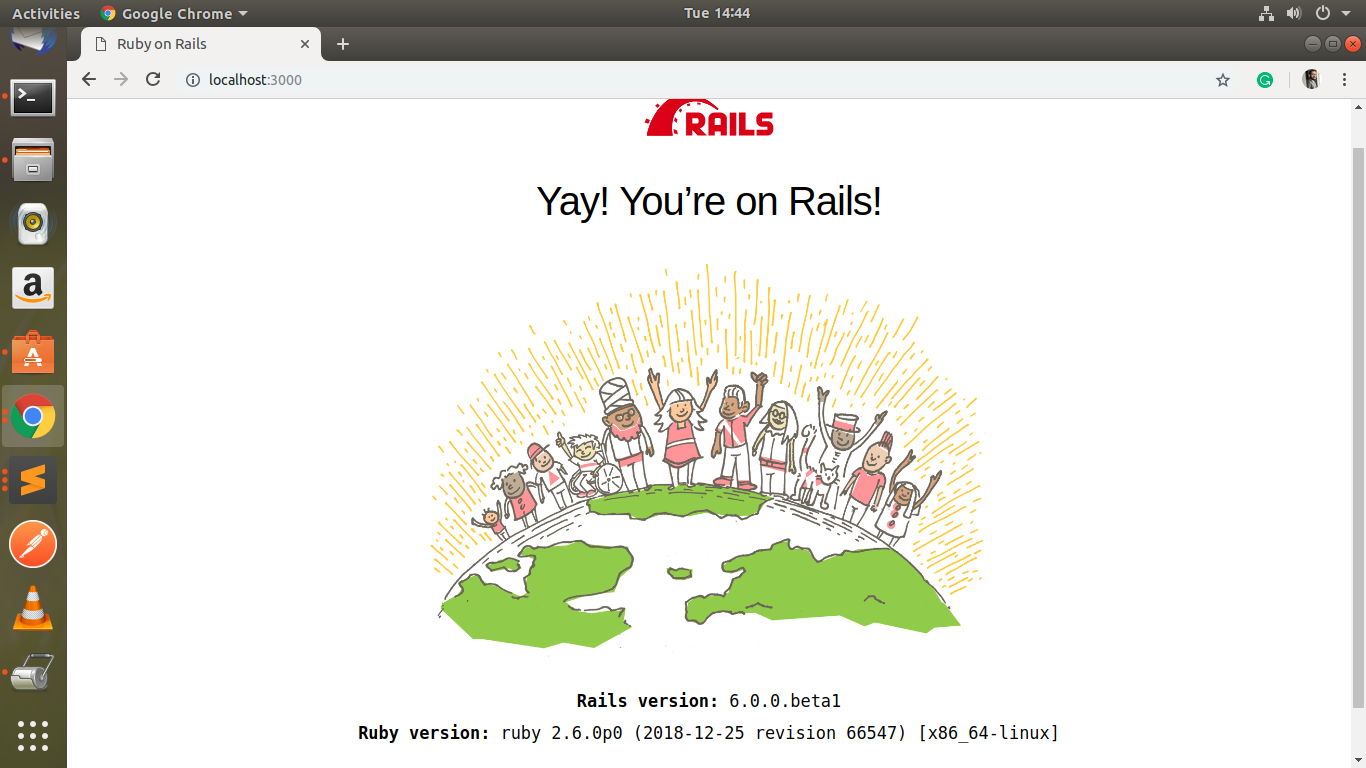Image resolution: width=1366 pixels, height=768 pixels.
Task: Expand the system menu arrow
Action: (x=1346, y=14)
